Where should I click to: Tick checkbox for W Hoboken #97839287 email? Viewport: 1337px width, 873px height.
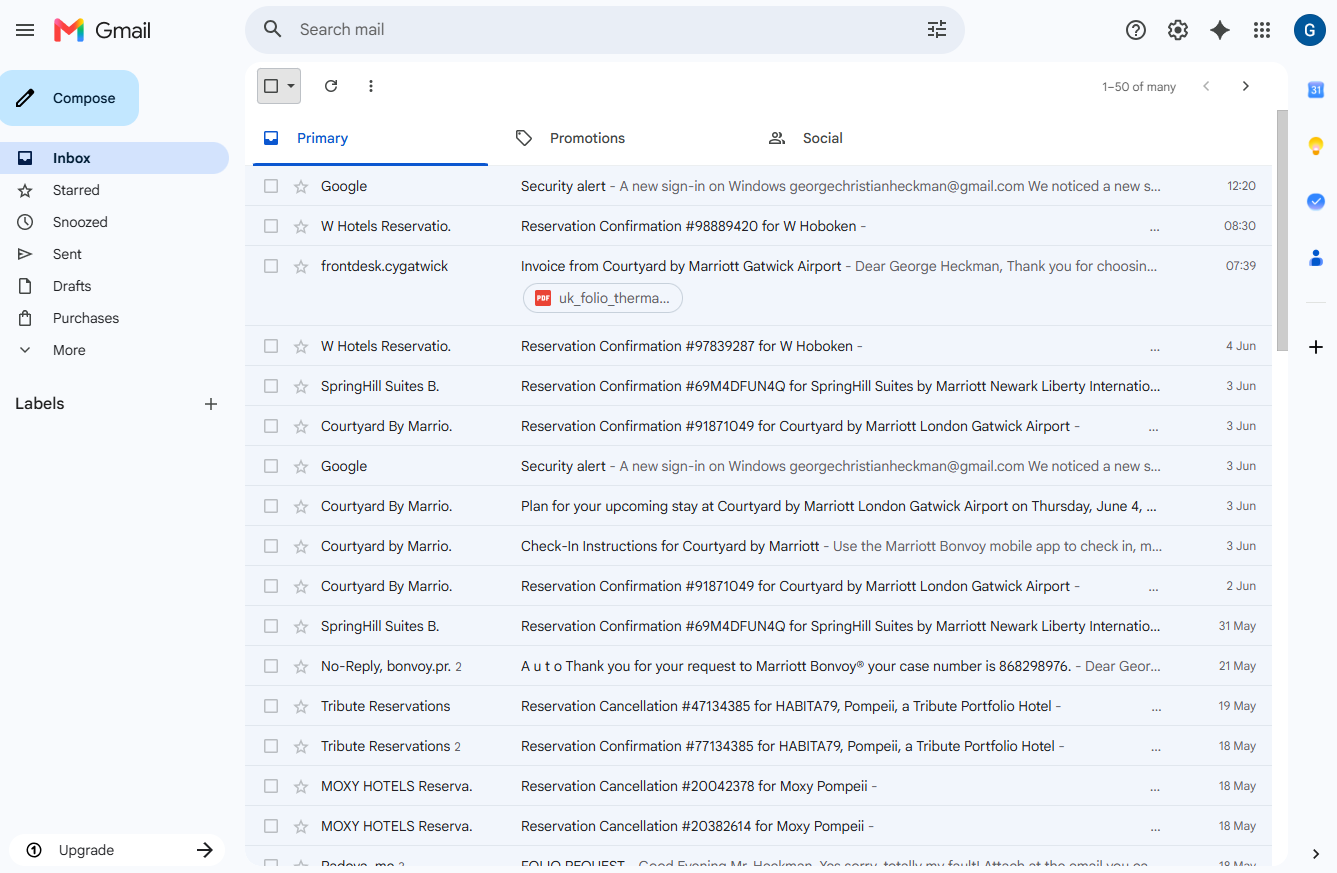(271, 346)
